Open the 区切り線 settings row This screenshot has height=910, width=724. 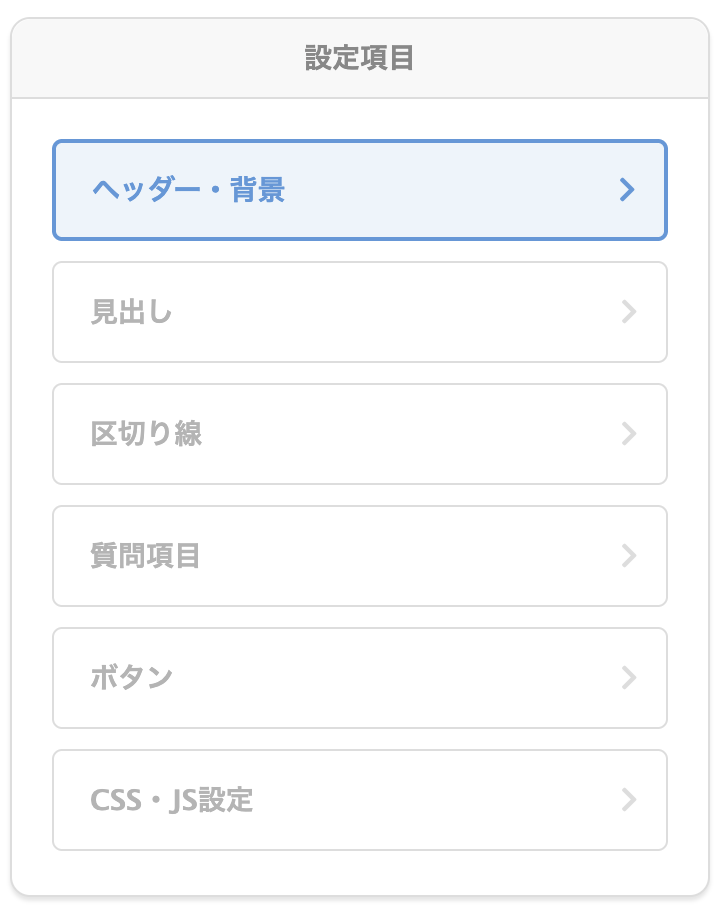pyautogui.click(x=360, y=434)
